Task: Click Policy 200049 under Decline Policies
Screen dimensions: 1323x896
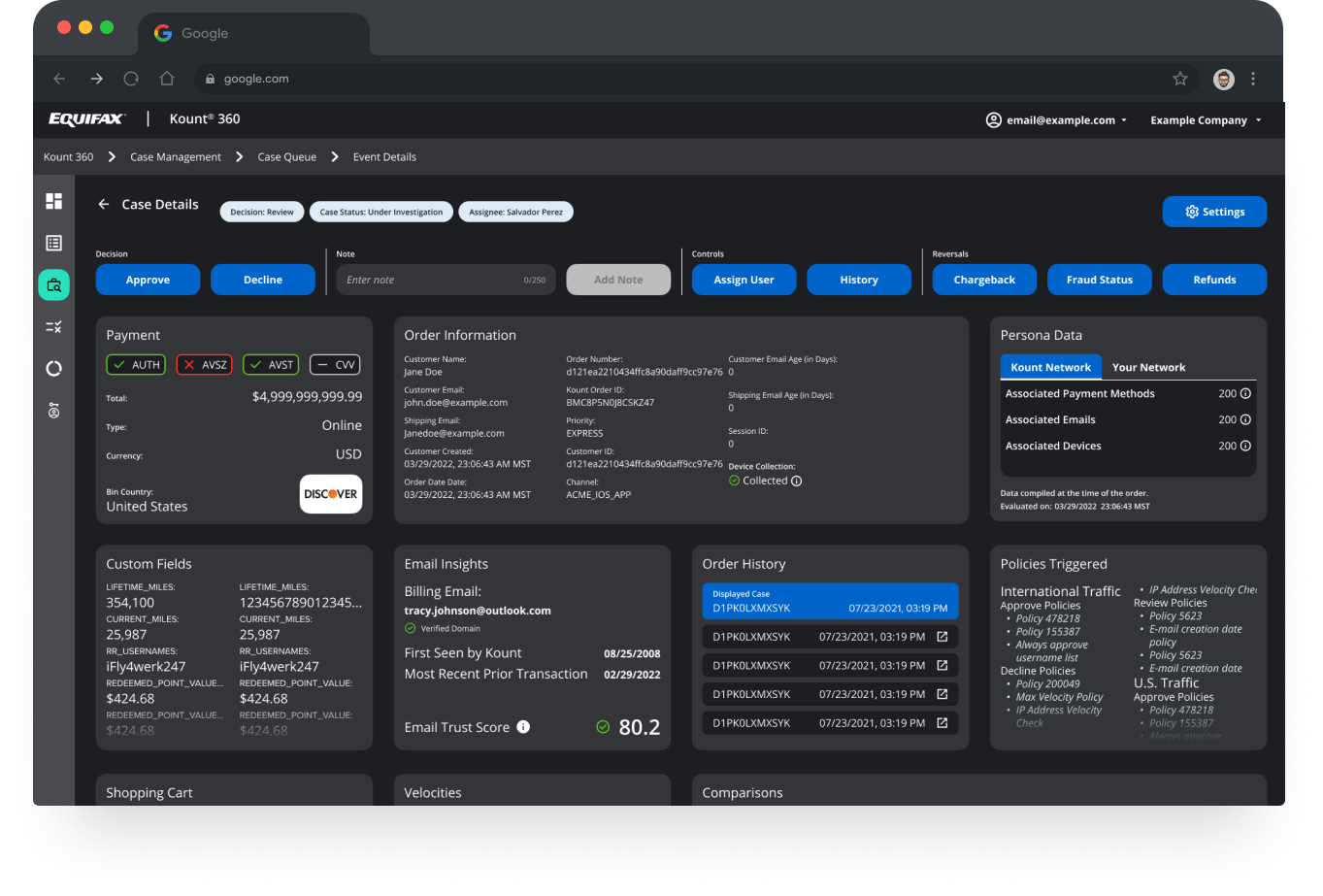Action: click(x=1047, y=684)
